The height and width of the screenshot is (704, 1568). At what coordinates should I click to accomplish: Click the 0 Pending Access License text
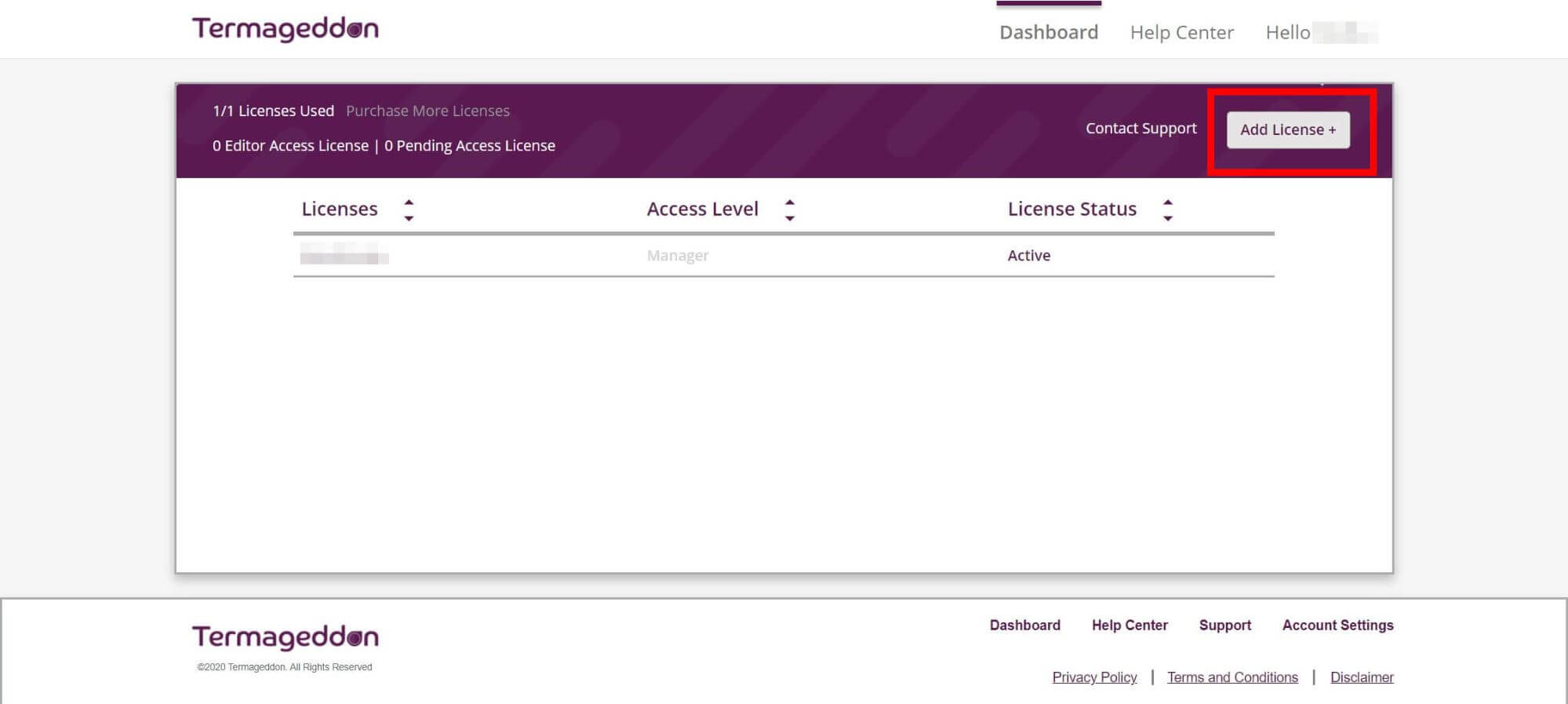(x=470, y=145)
